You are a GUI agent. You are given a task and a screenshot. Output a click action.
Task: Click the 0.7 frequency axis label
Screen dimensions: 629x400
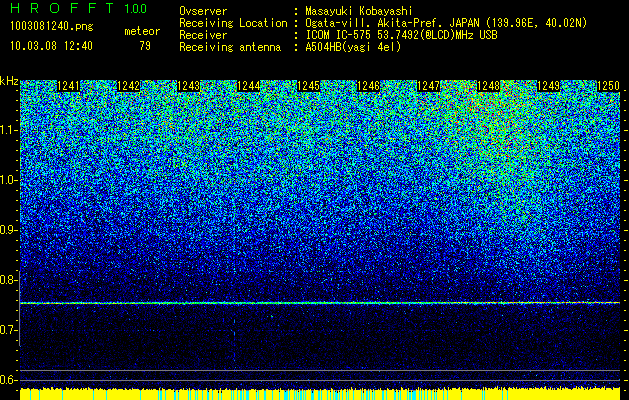pyautogui.click(x=9, y=330)
